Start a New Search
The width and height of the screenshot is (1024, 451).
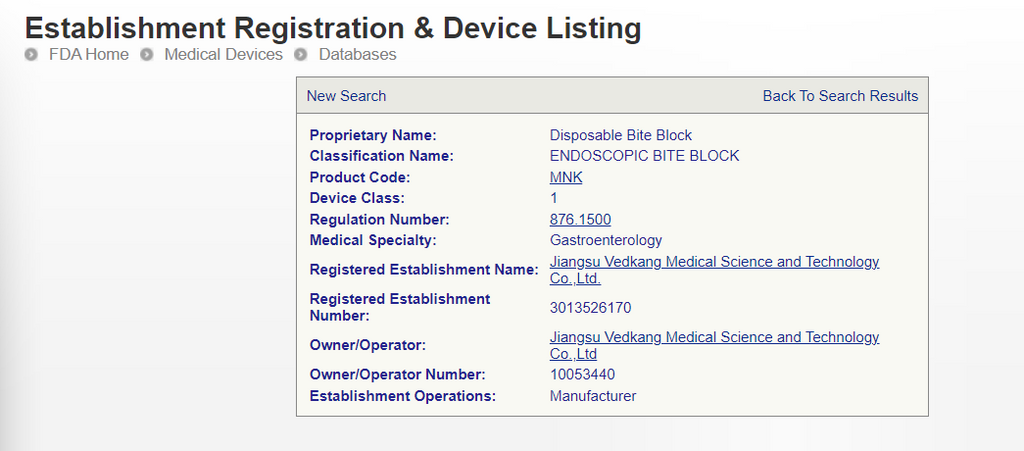click(x=346, y=96)
